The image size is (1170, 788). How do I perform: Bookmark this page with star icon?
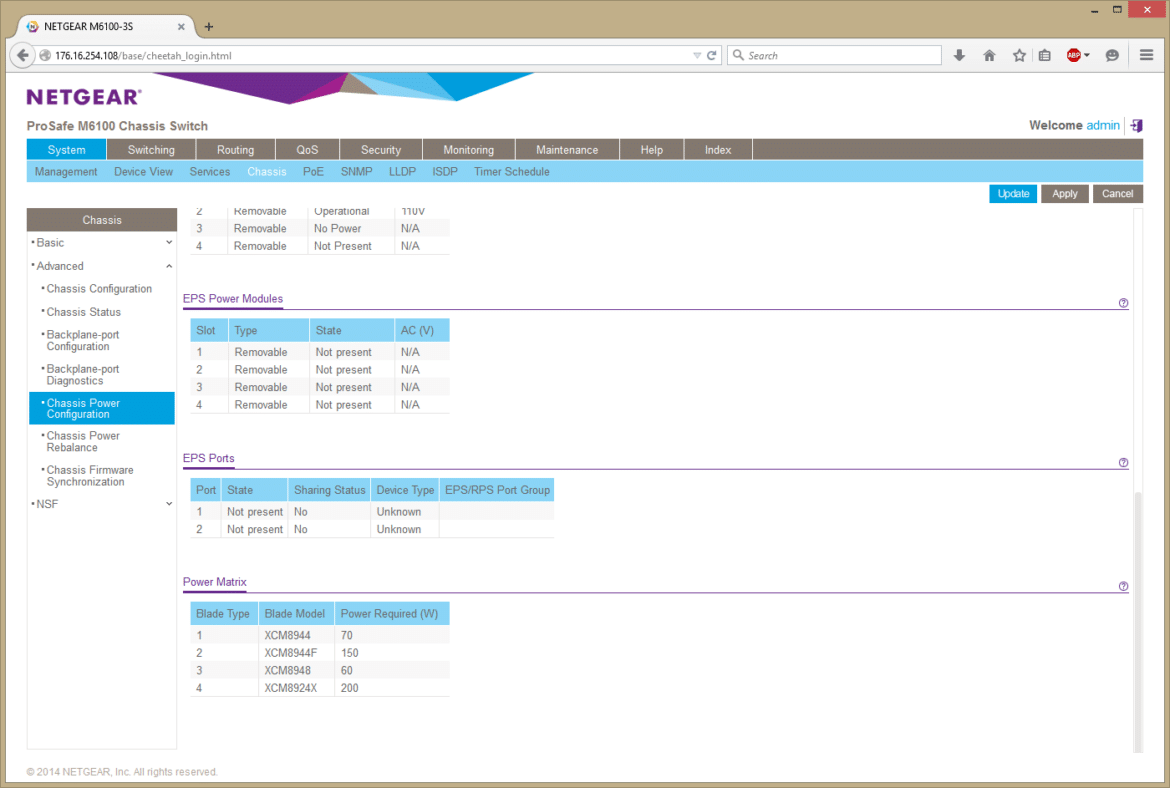point(1019,55)
